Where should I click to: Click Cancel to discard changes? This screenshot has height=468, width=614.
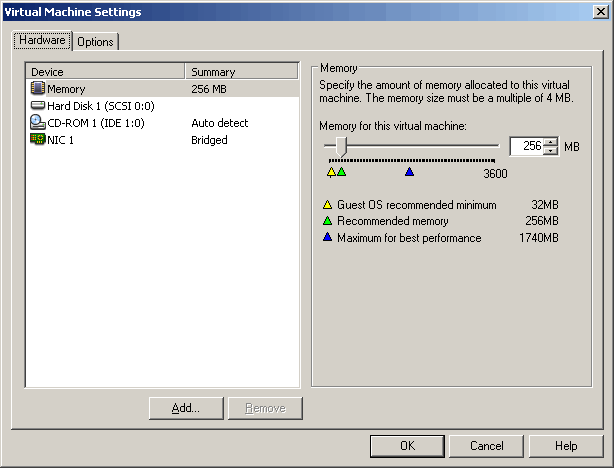[x=486, y=446]
